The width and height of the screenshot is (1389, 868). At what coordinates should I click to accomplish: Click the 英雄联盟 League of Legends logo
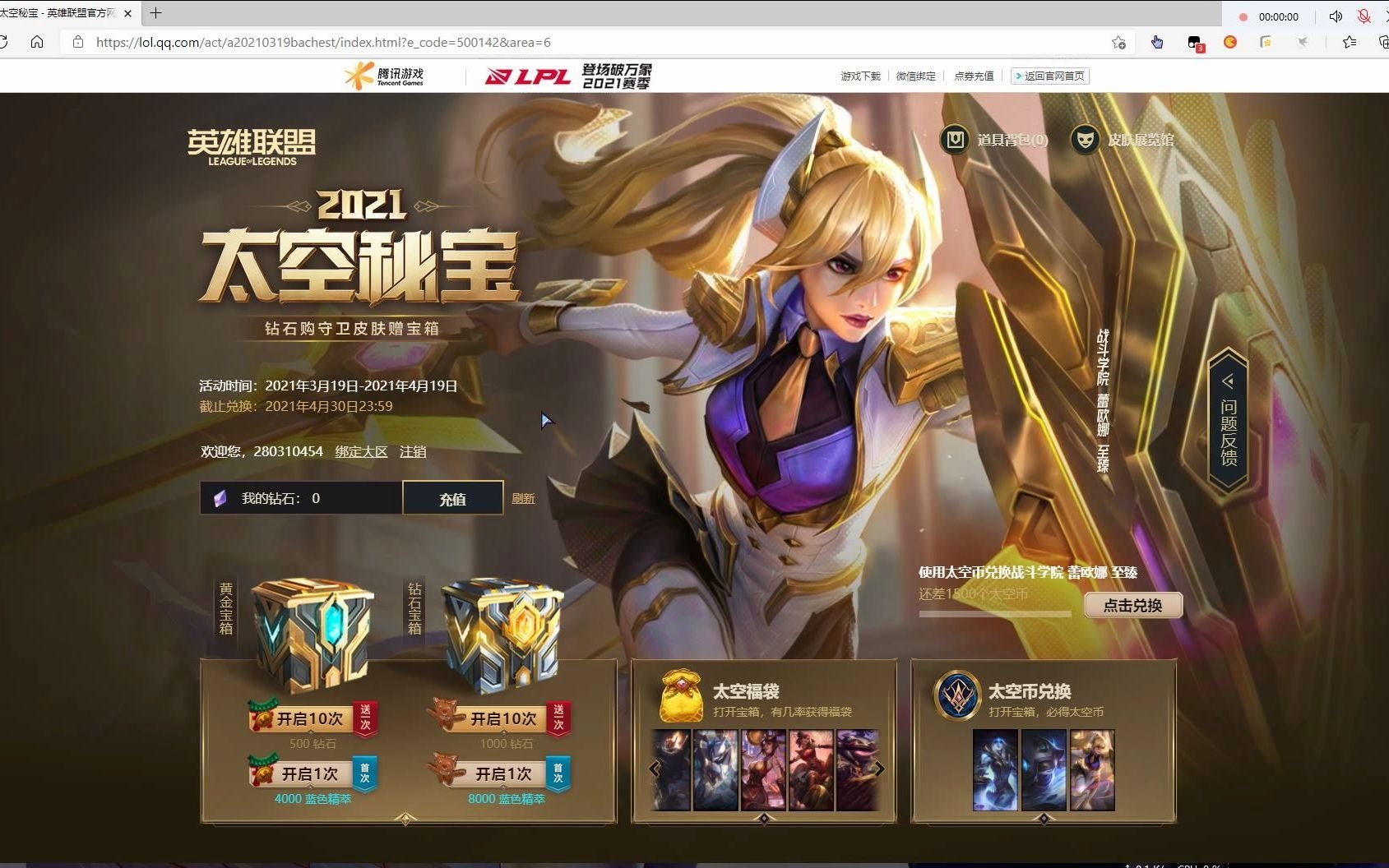252,147
